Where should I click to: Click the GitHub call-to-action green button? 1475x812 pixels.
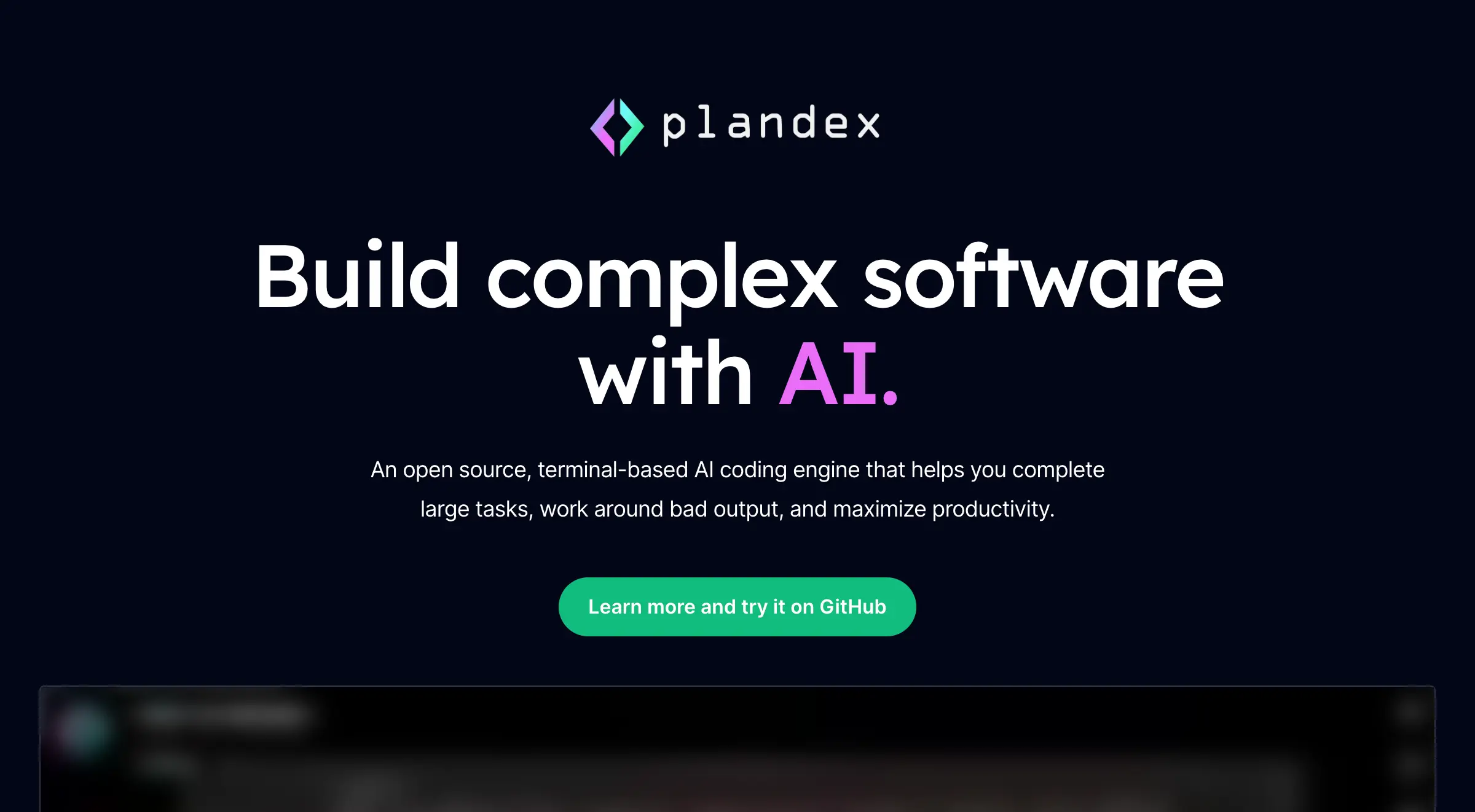(737, 606)
